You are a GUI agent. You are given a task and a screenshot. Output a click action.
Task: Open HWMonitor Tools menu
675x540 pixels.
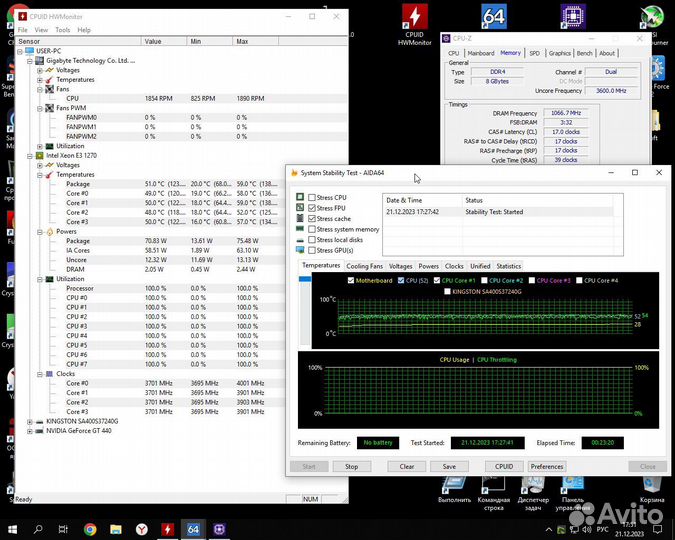[x=62, y=30]
